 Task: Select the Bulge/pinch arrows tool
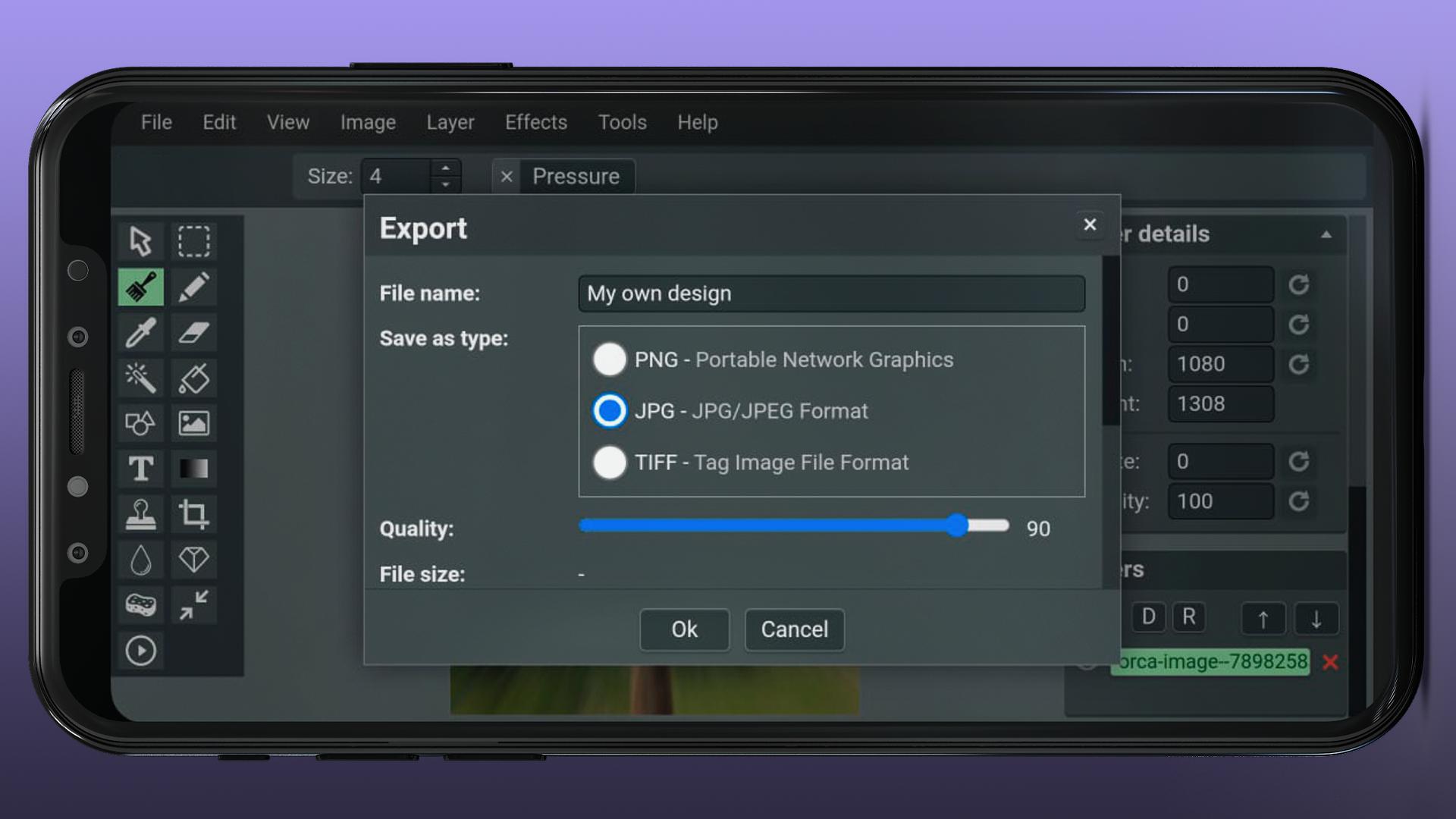point(194,605)
